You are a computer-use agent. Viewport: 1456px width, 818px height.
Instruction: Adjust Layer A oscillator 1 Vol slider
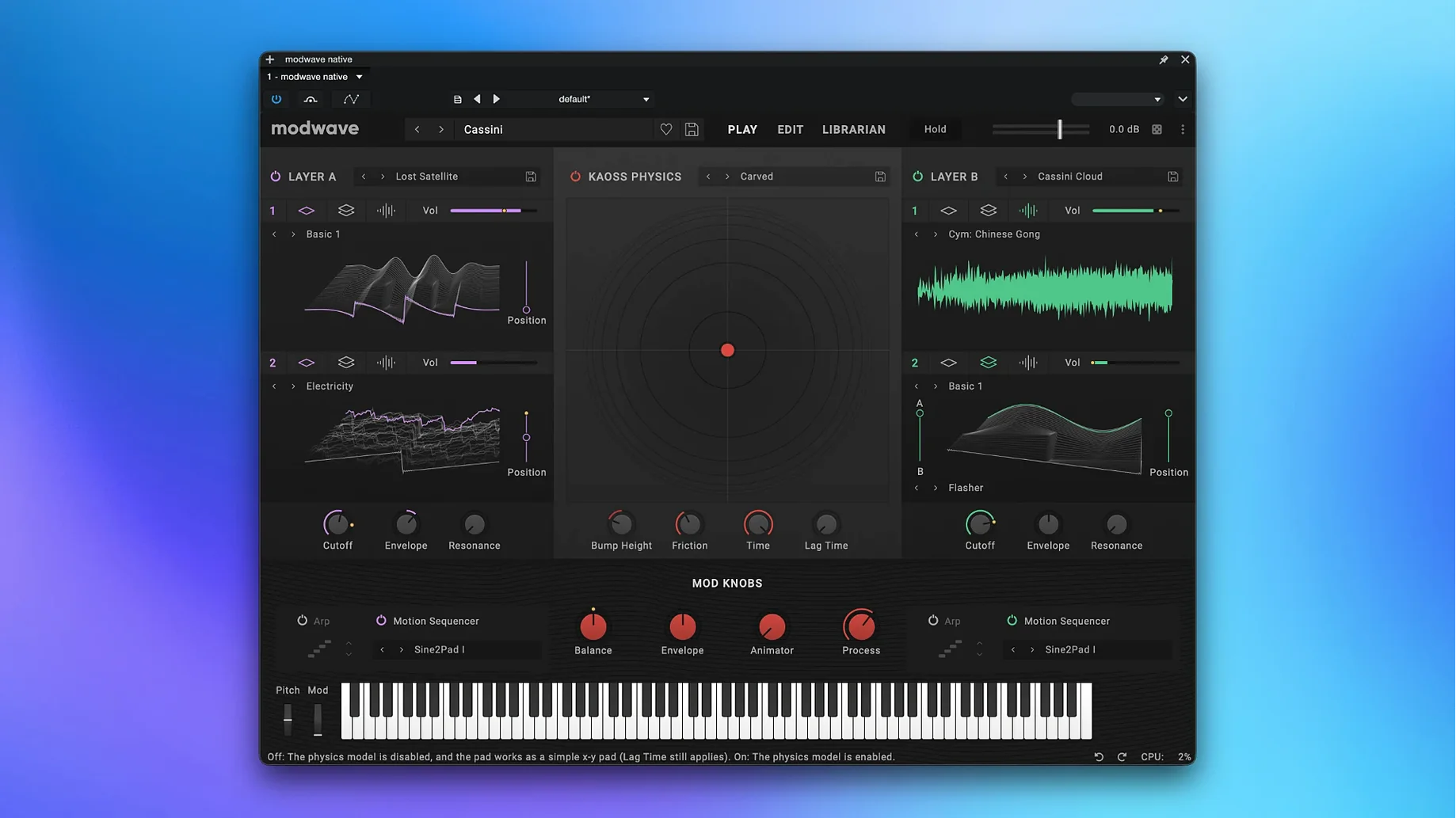(494, 211)
